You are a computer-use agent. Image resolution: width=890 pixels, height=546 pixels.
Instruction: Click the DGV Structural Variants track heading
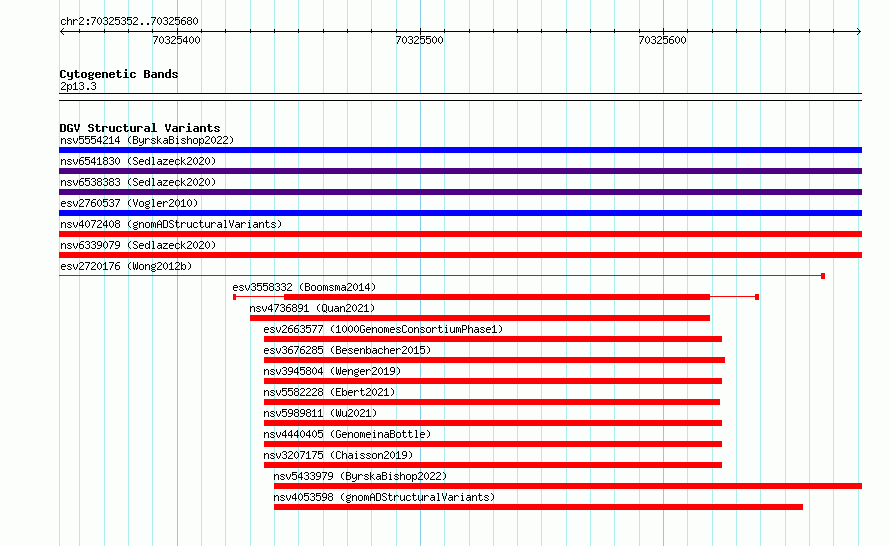click(x=140, y=128)
